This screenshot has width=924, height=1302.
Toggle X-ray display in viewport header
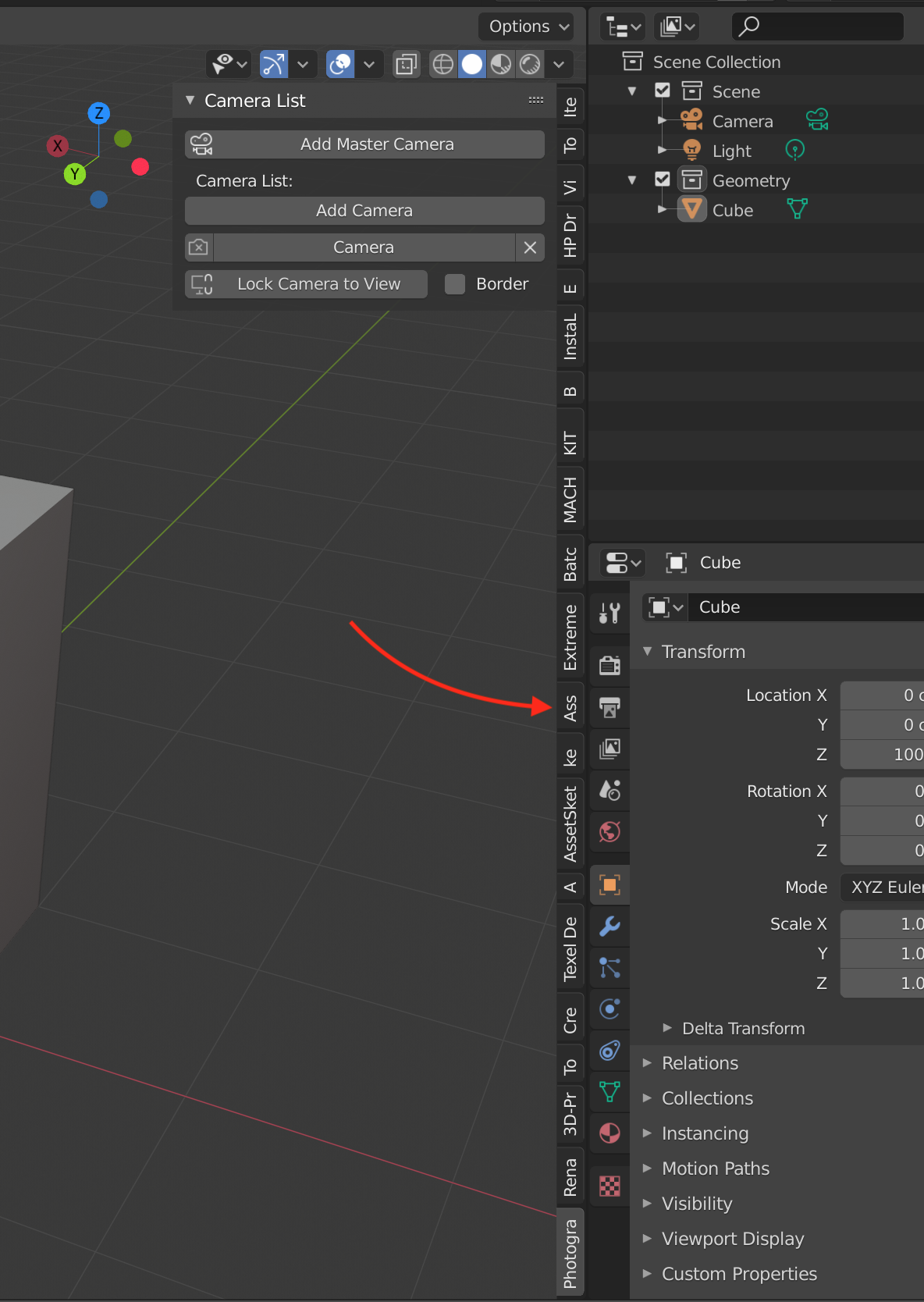coord(406,64)
